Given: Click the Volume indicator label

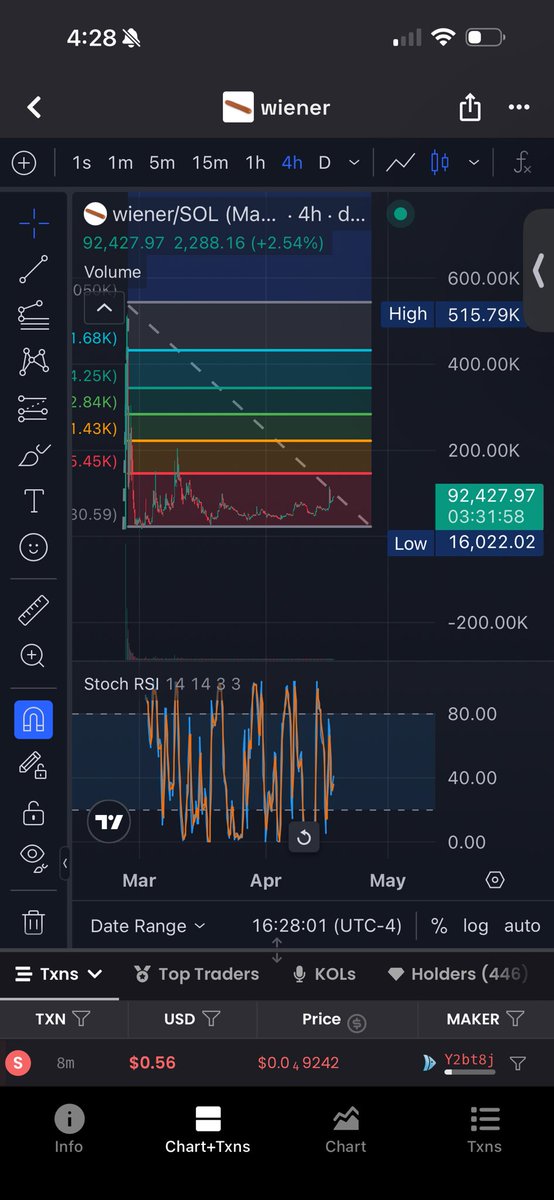Looking at the screenshot, I should [112, 272].
